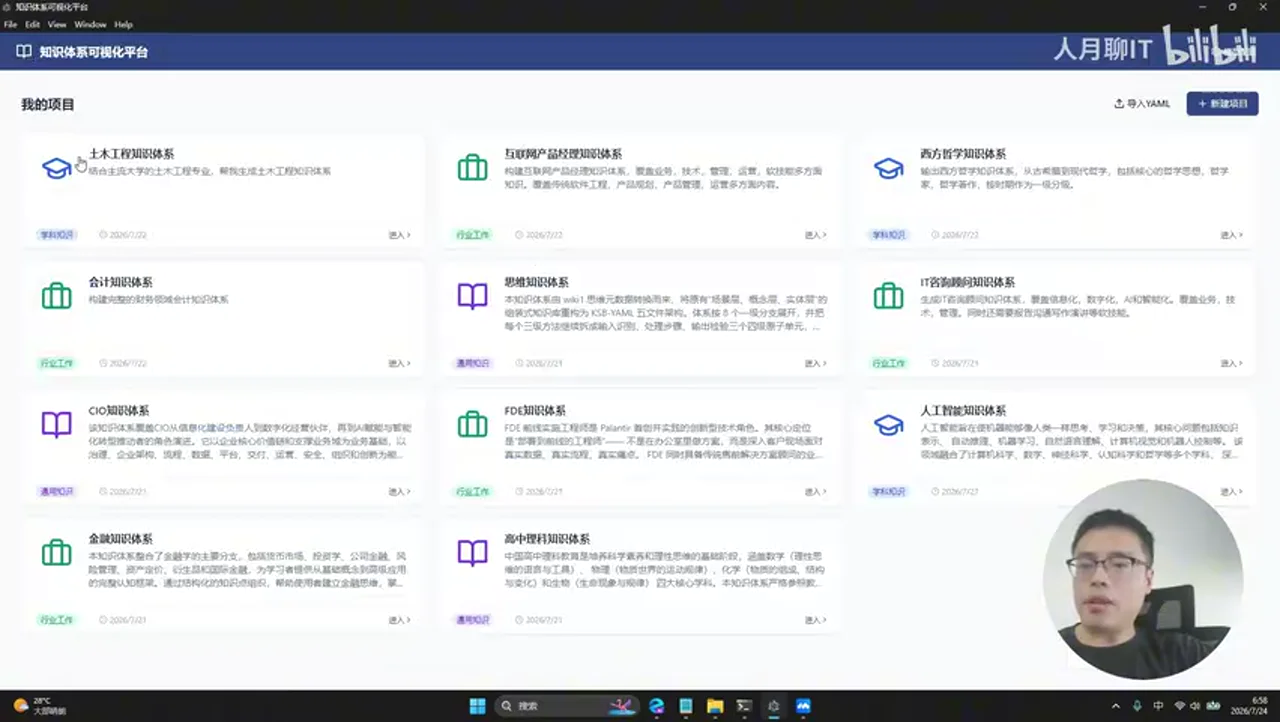This screenshot has height=722, width=1280.
Task: Click the Wi-Fi network icon in system tray
Action: (x=1180, y=706)
